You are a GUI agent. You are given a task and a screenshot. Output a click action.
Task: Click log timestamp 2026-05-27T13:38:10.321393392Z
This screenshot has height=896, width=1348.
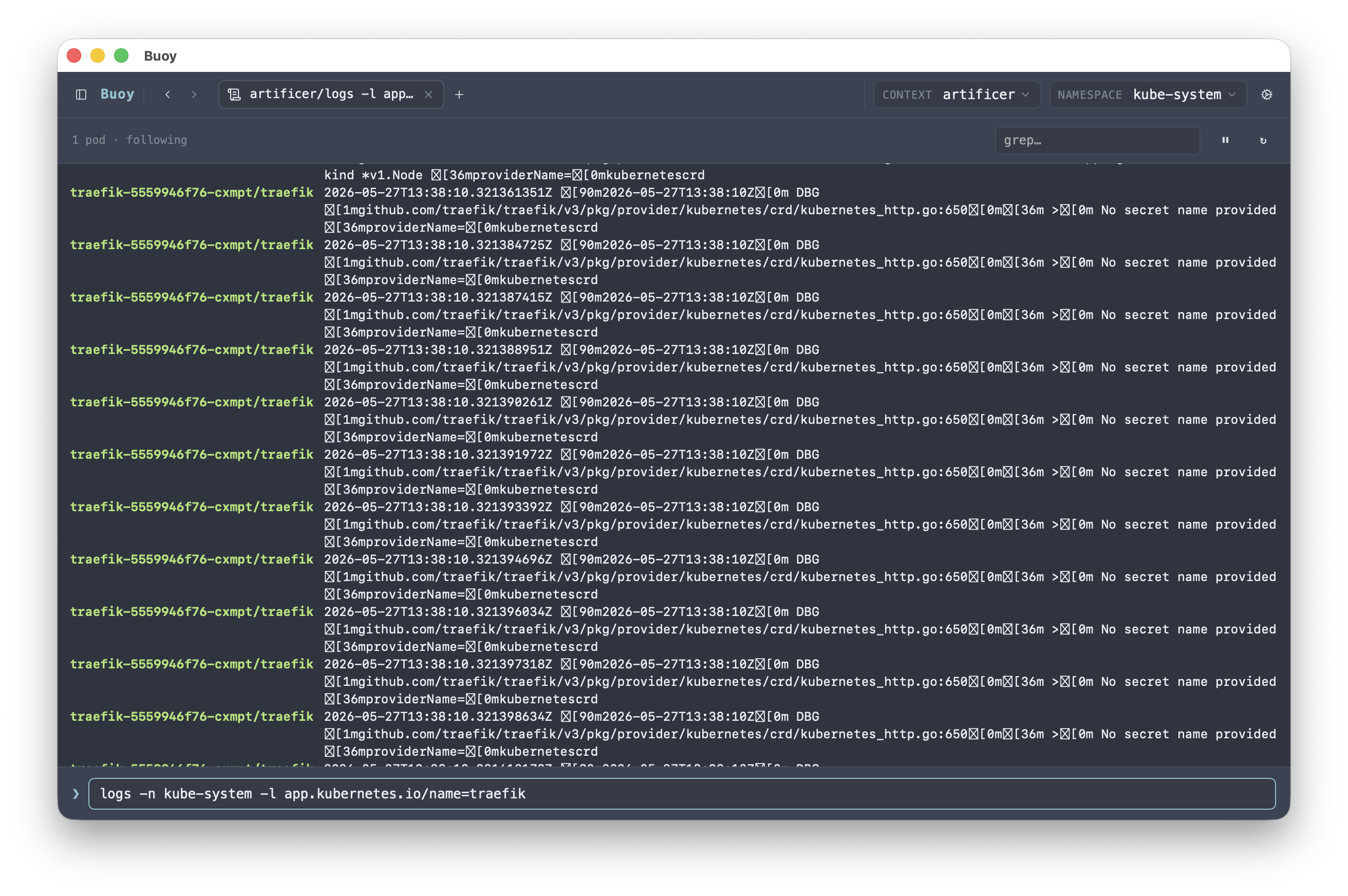point(438,507)
